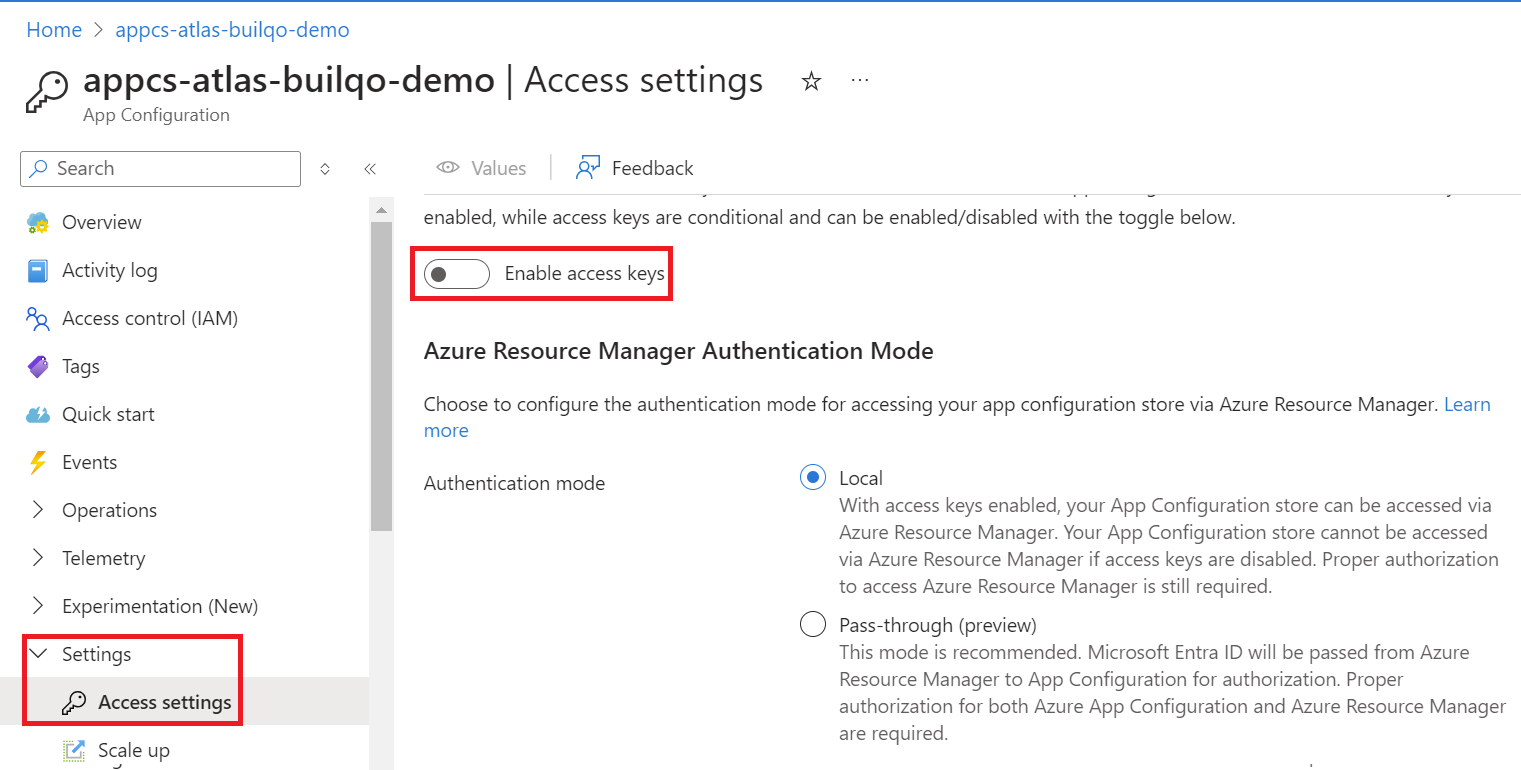Expand Experimentation (New) menu group
This screenshot has width=1521, height=770.
[x=38, y=606]
